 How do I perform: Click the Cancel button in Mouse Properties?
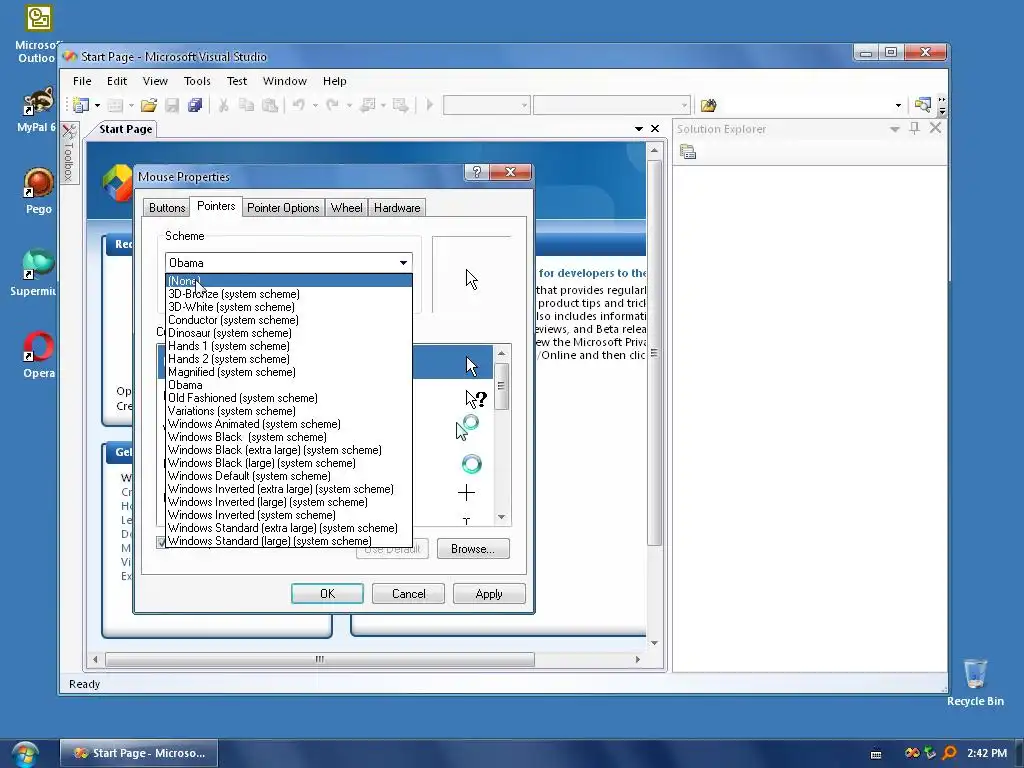(x=408, y=594)
